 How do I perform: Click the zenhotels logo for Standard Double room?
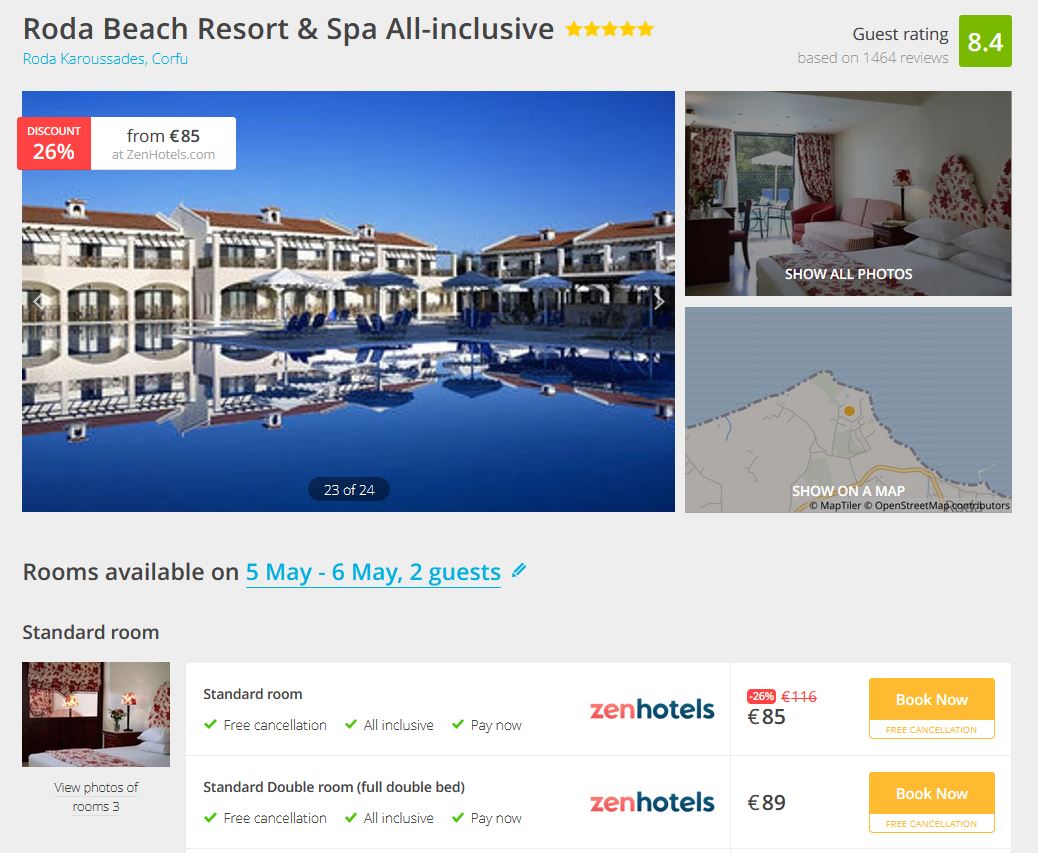(651, 803)
